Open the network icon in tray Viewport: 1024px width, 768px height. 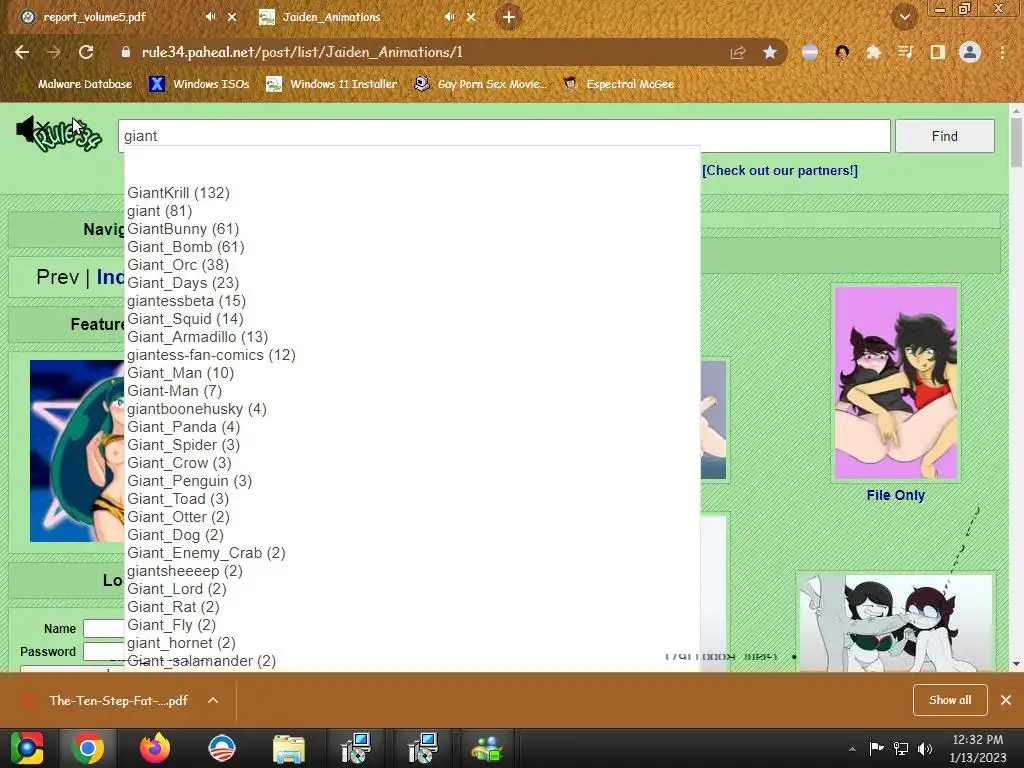(901, 748)
